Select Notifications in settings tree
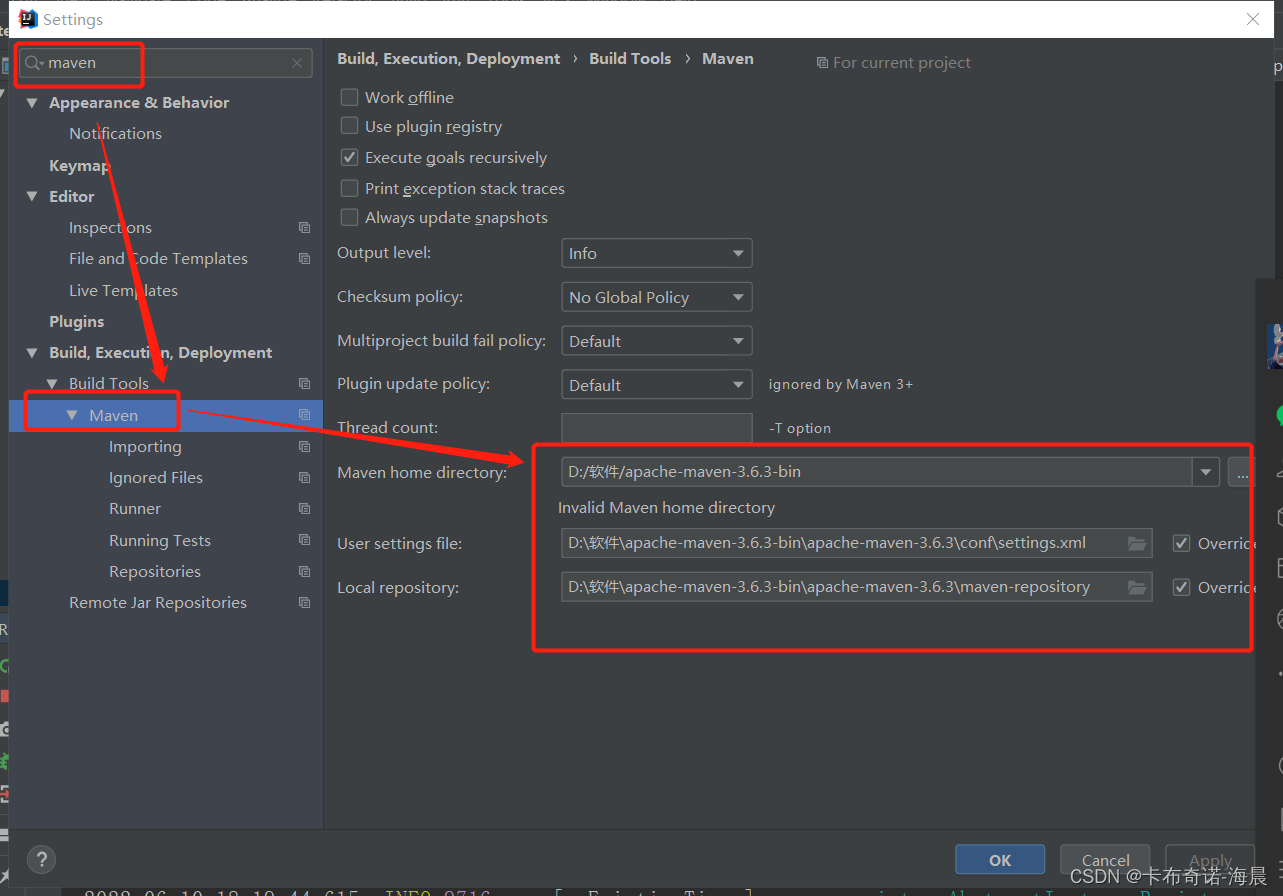This screenshot has height=896, width=1283. 115,133
